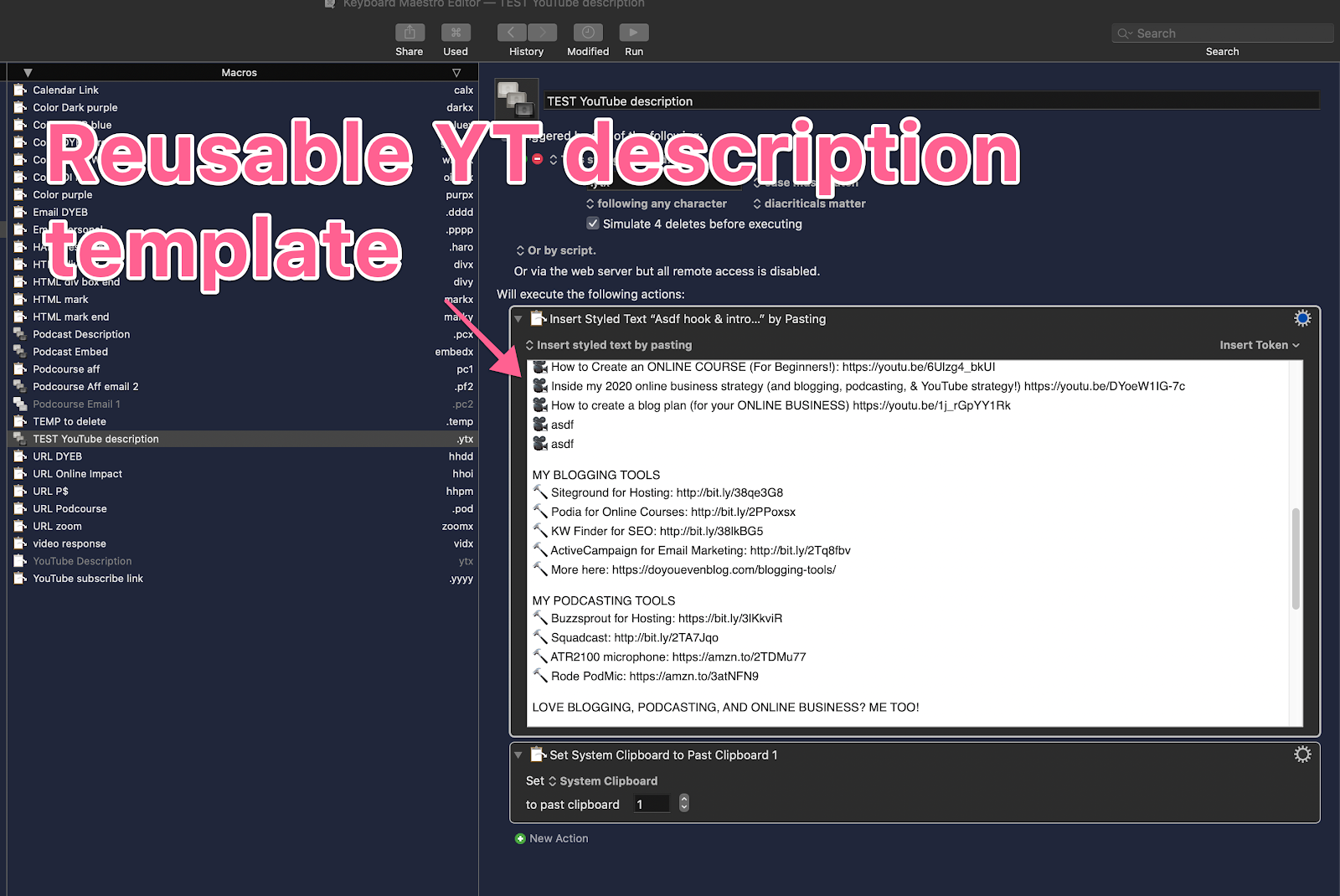Click the 'MY BLOGGING TOOLS' heading text
The height and width of the screenshot is (896, 1340).
coord(596,475)
